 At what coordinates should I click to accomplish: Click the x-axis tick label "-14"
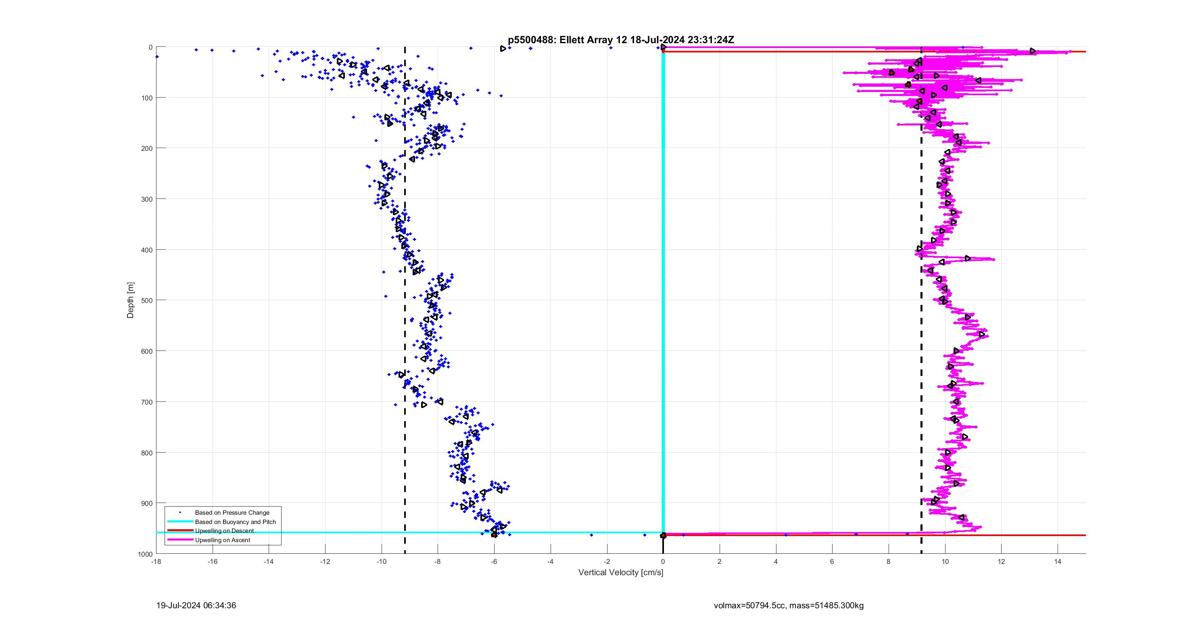pos(269,561)
